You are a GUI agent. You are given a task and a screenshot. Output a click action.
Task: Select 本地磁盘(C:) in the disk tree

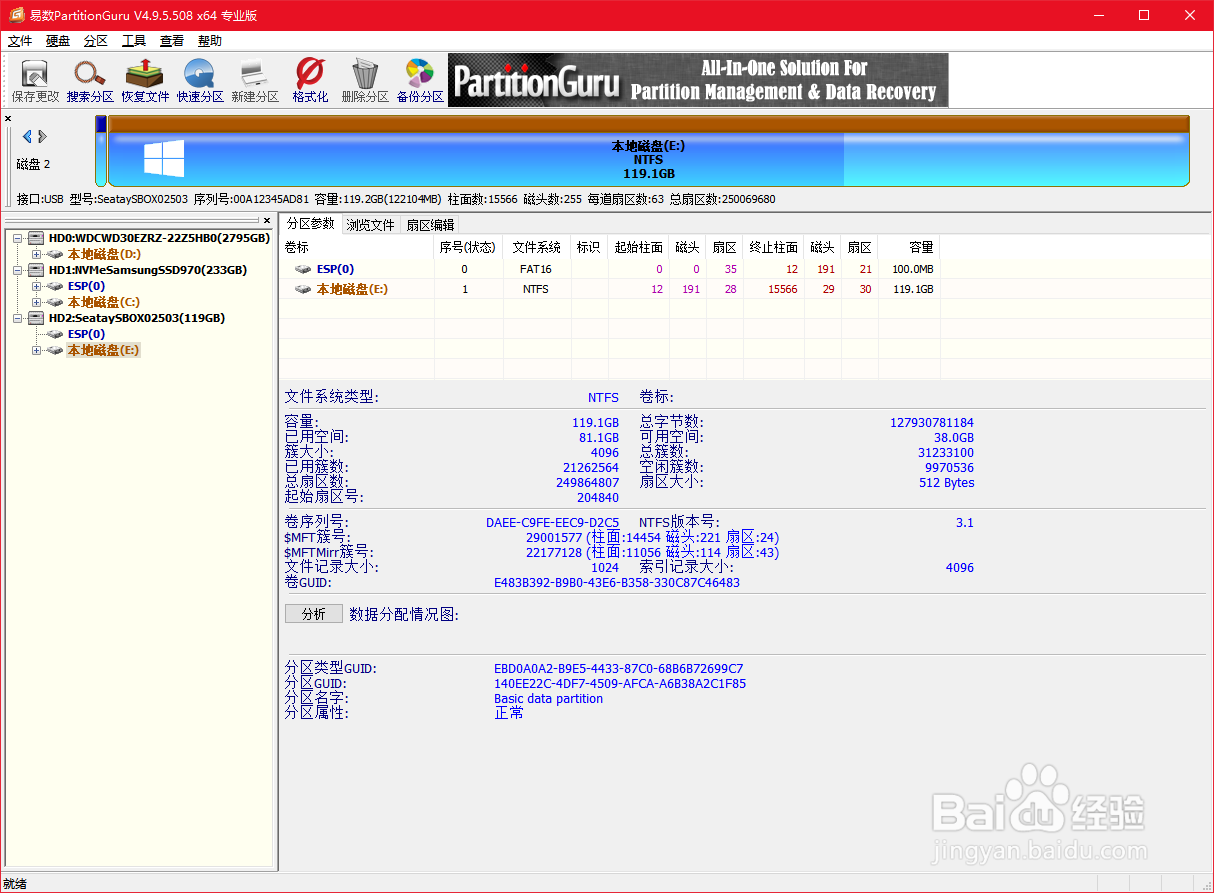pyautogui.click(x=104, y=302)
